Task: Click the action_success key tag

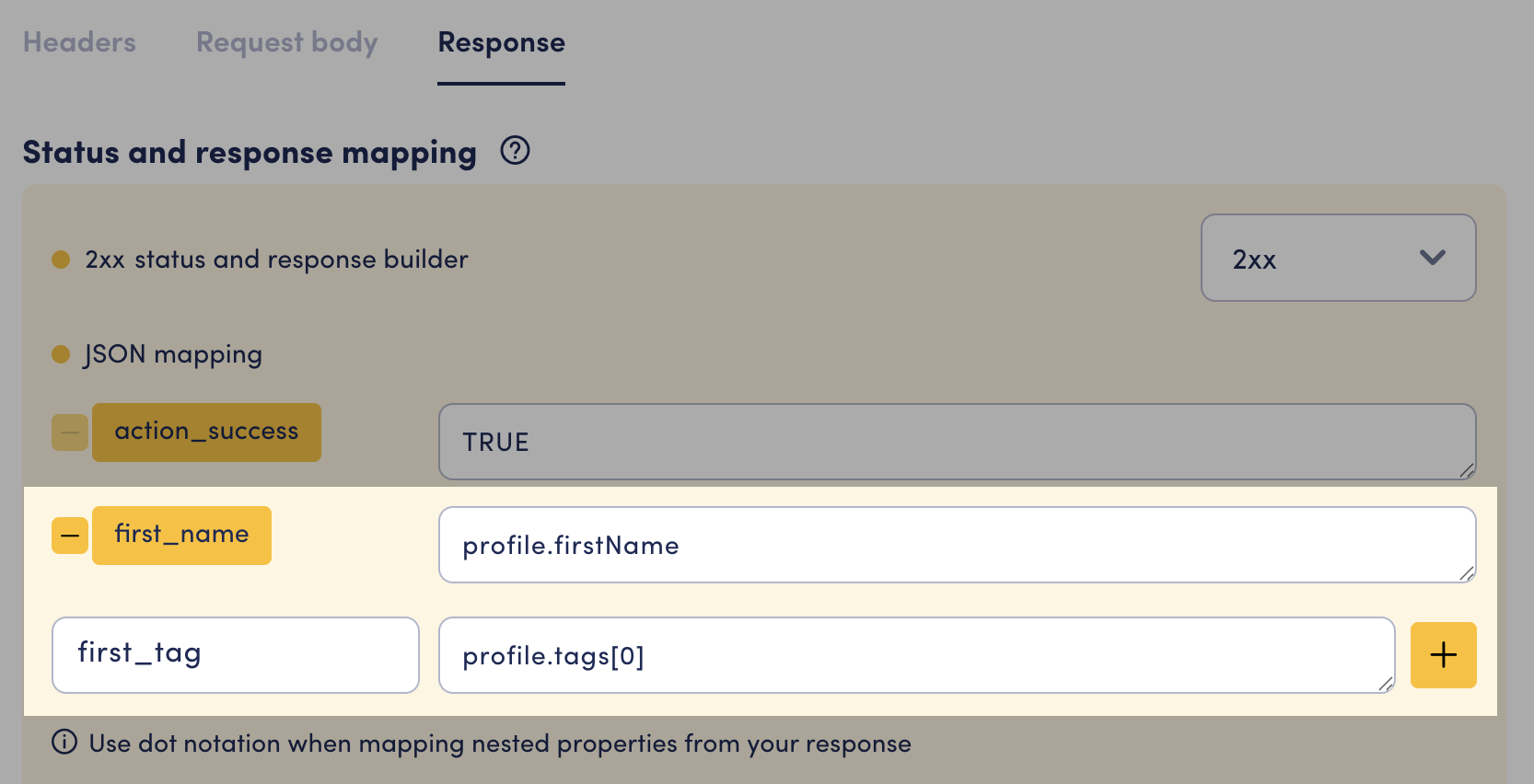Action: pyautogui.click(x=206, y=432)
